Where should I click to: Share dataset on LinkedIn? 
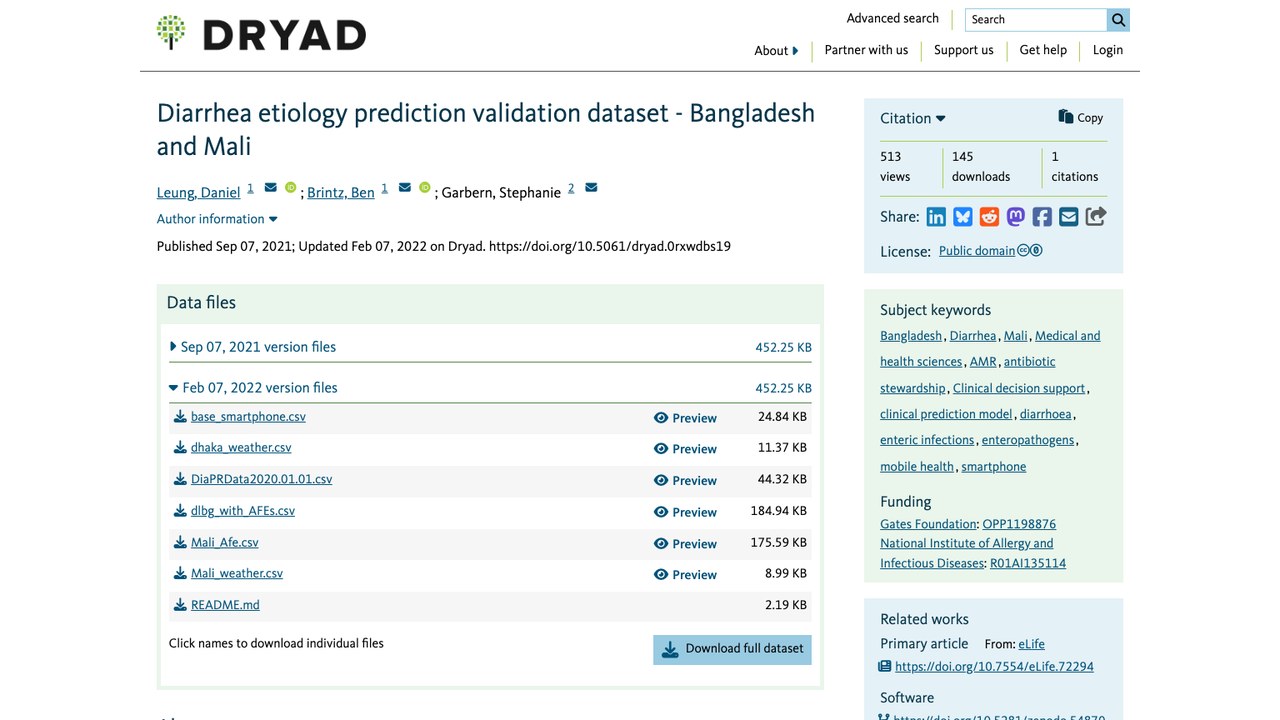[x=936, y=217]
